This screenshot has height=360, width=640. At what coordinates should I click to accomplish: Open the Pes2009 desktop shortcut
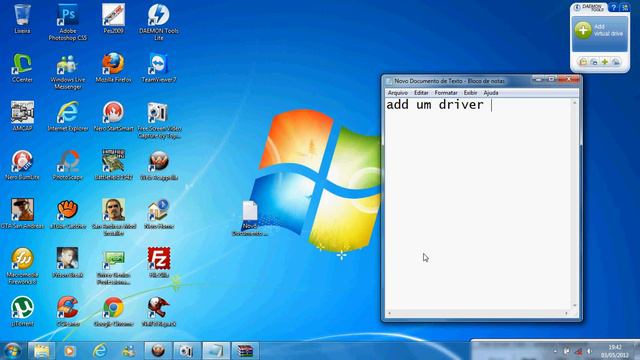(x=113, y=19)
